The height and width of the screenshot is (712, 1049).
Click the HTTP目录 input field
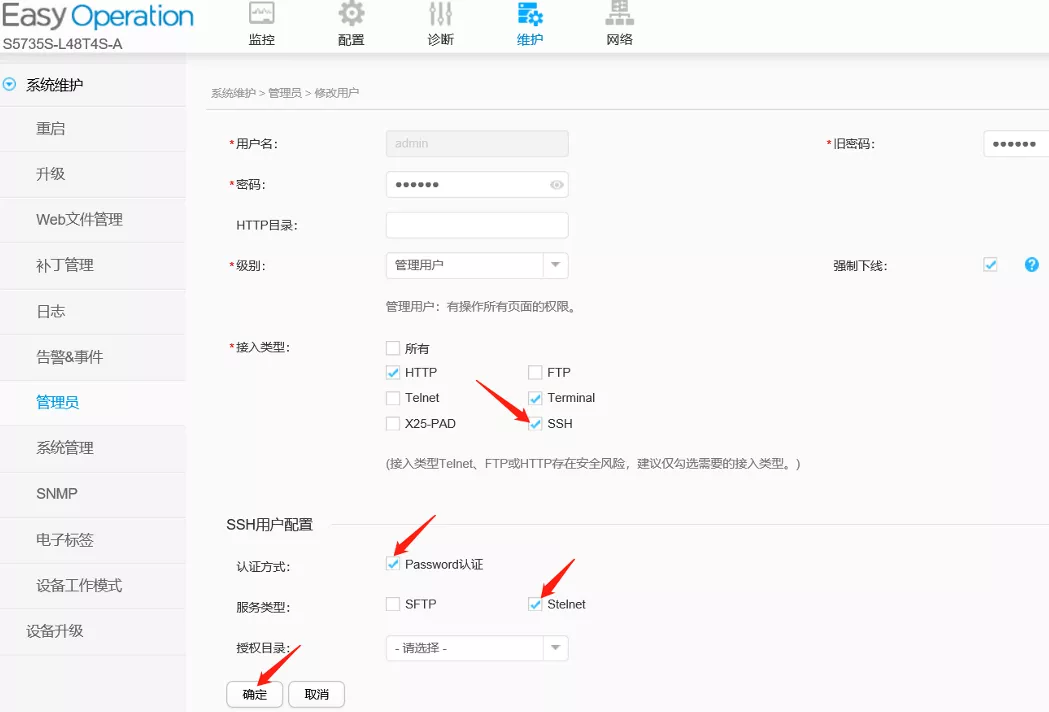click(476, 225)
